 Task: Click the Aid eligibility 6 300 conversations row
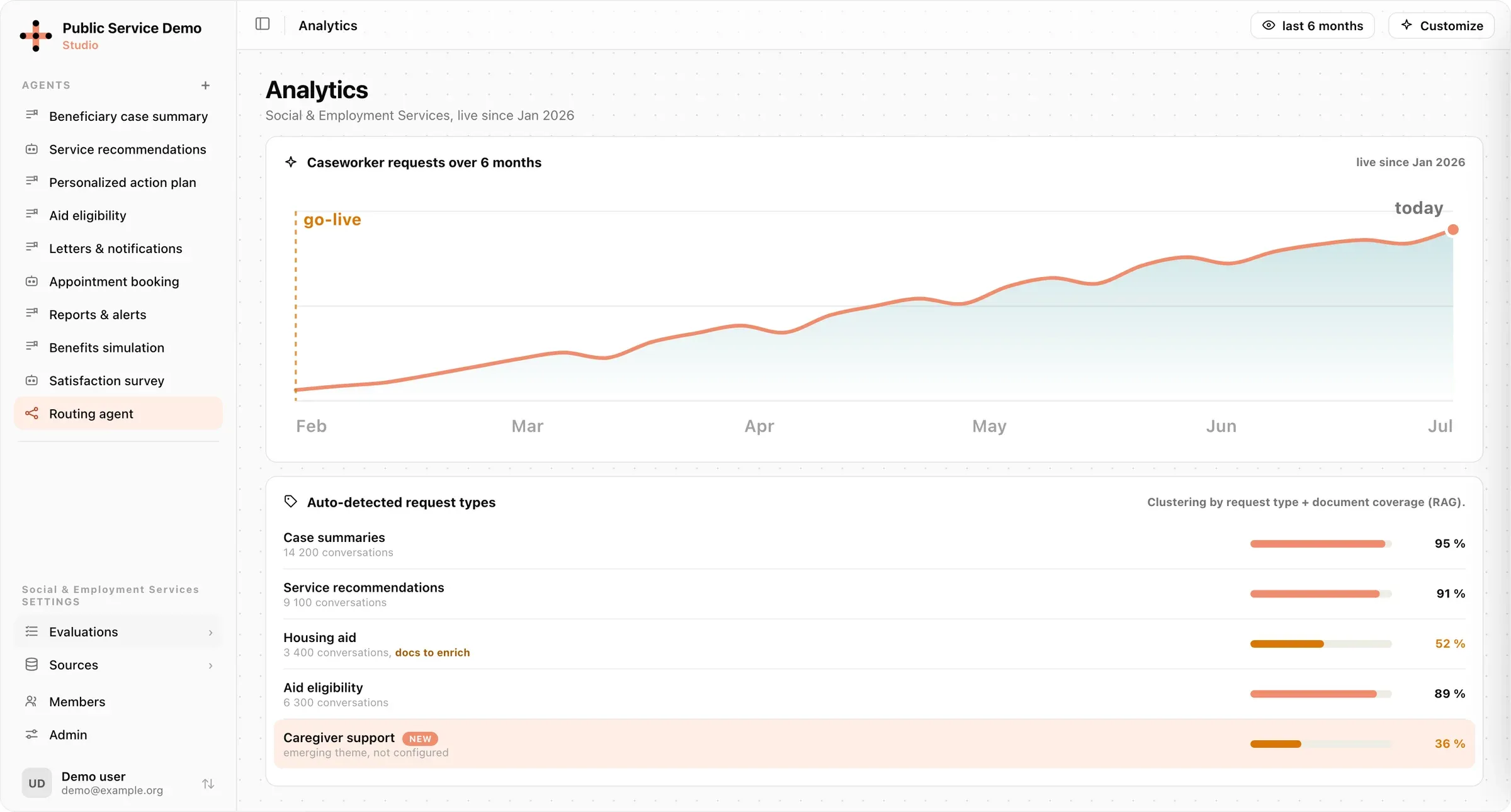tap(874, 694)
